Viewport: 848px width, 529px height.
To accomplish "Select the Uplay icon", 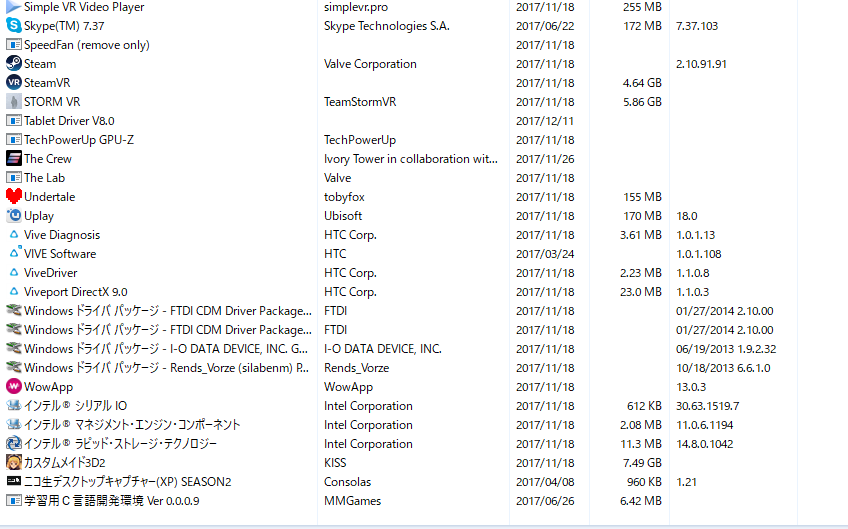I will 14,216.
